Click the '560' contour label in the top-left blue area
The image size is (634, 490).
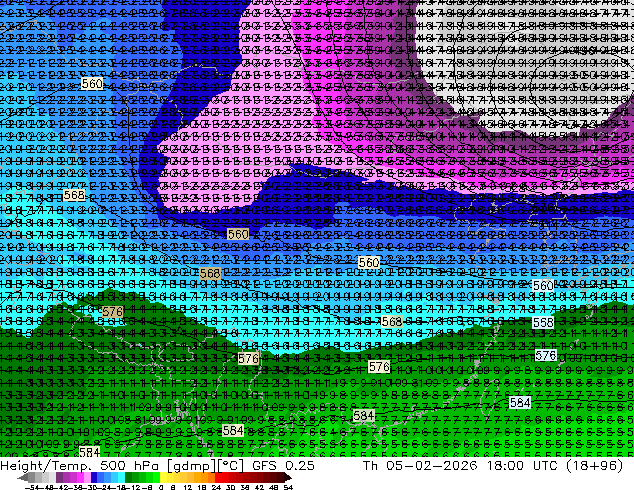coord(92,84)
